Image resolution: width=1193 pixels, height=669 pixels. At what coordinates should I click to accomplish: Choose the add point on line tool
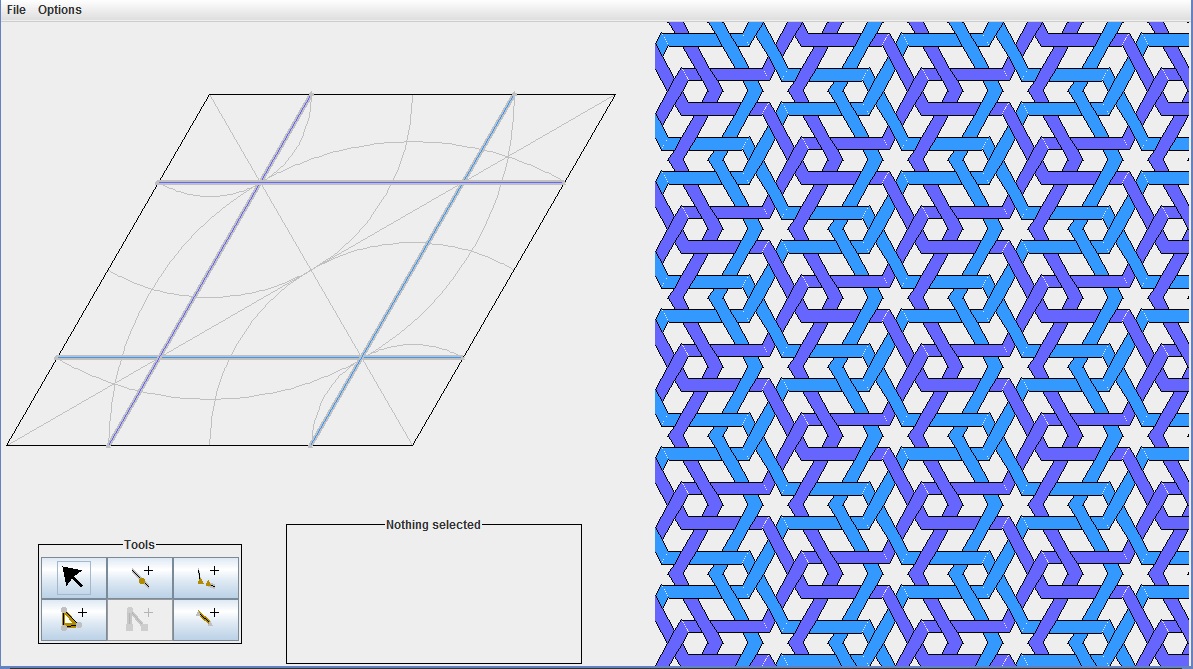[x=140, y=578]
